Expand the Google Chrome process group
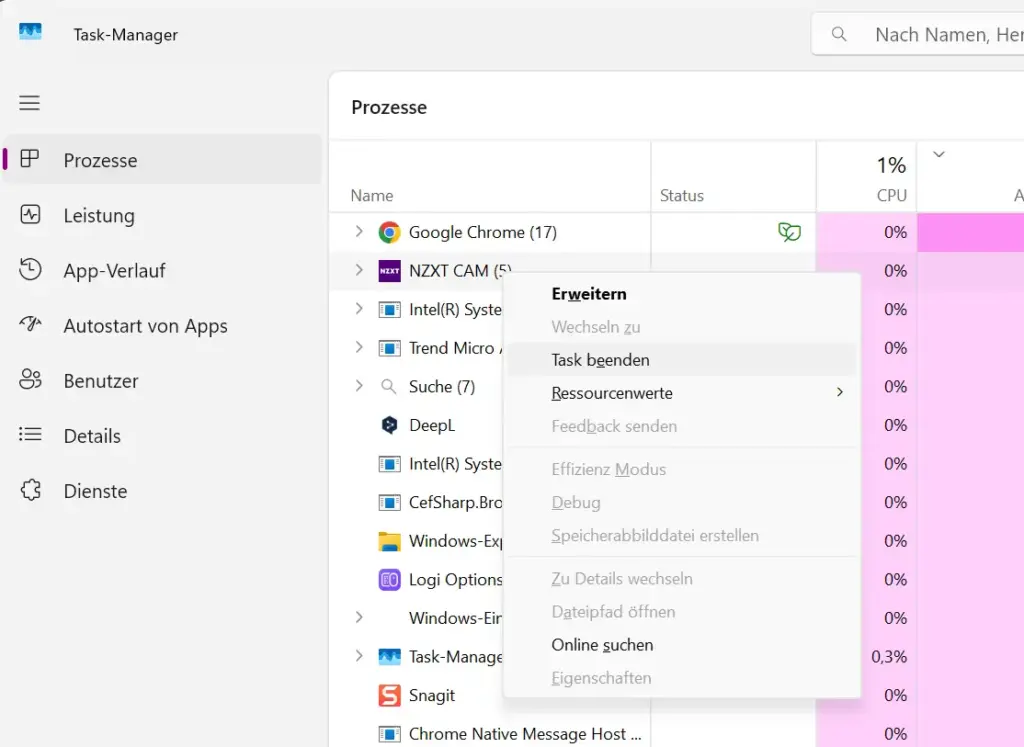The image size is (1024, 747). point(359,232)
